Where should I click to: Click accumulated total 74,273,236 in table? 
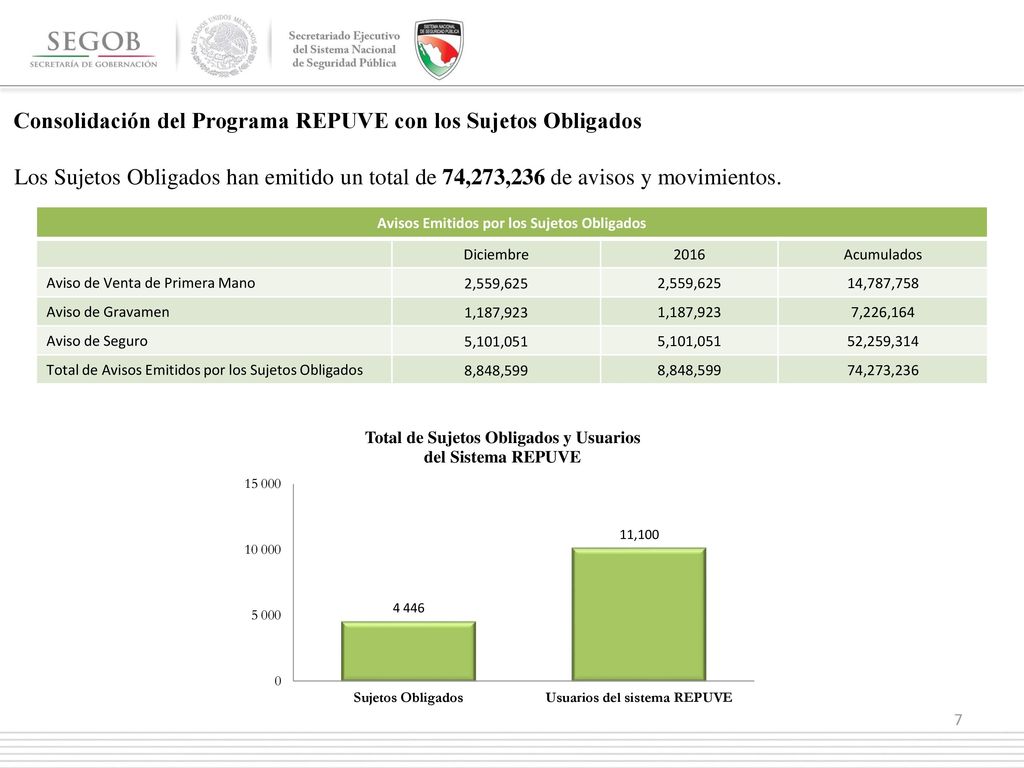[x=882, y=370]
